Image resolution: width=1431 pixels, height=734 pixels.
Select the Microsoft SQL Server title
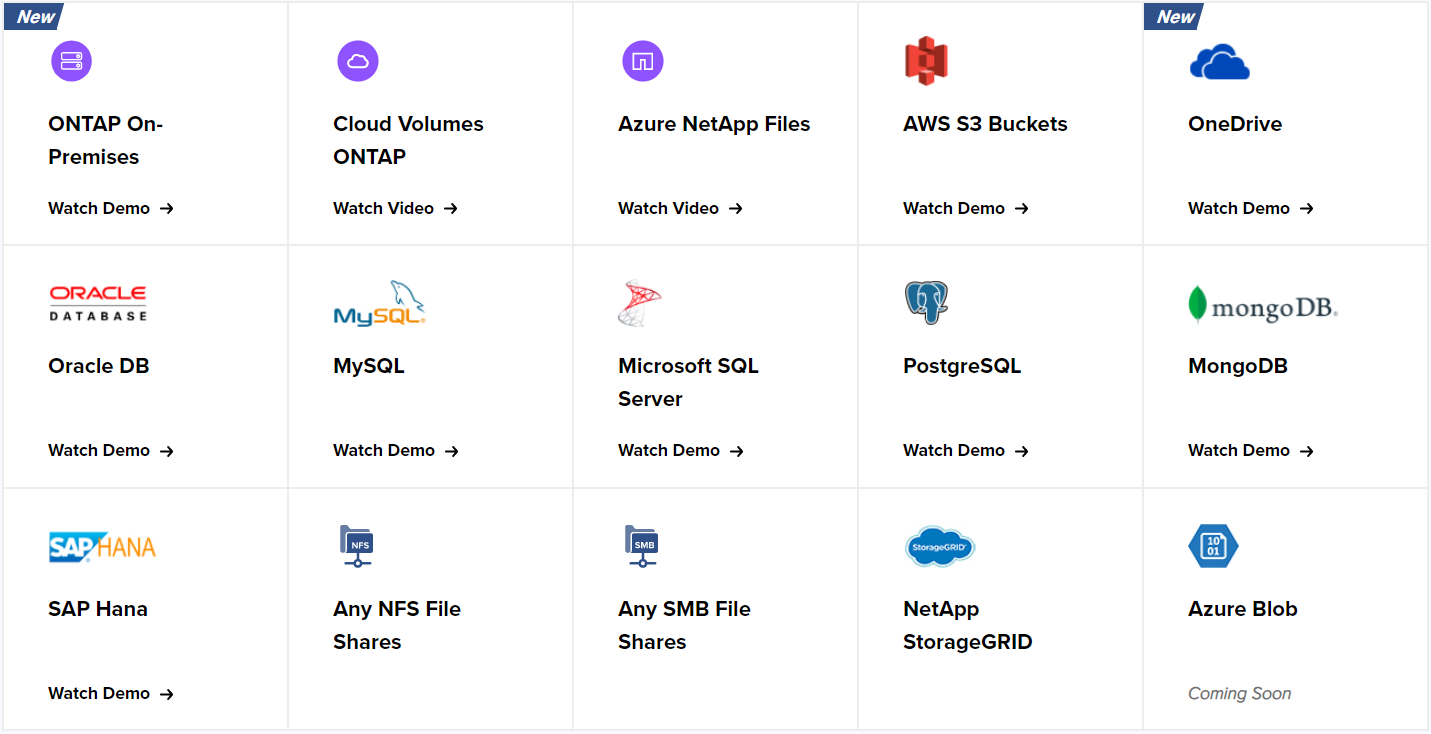tap(688, 382)
